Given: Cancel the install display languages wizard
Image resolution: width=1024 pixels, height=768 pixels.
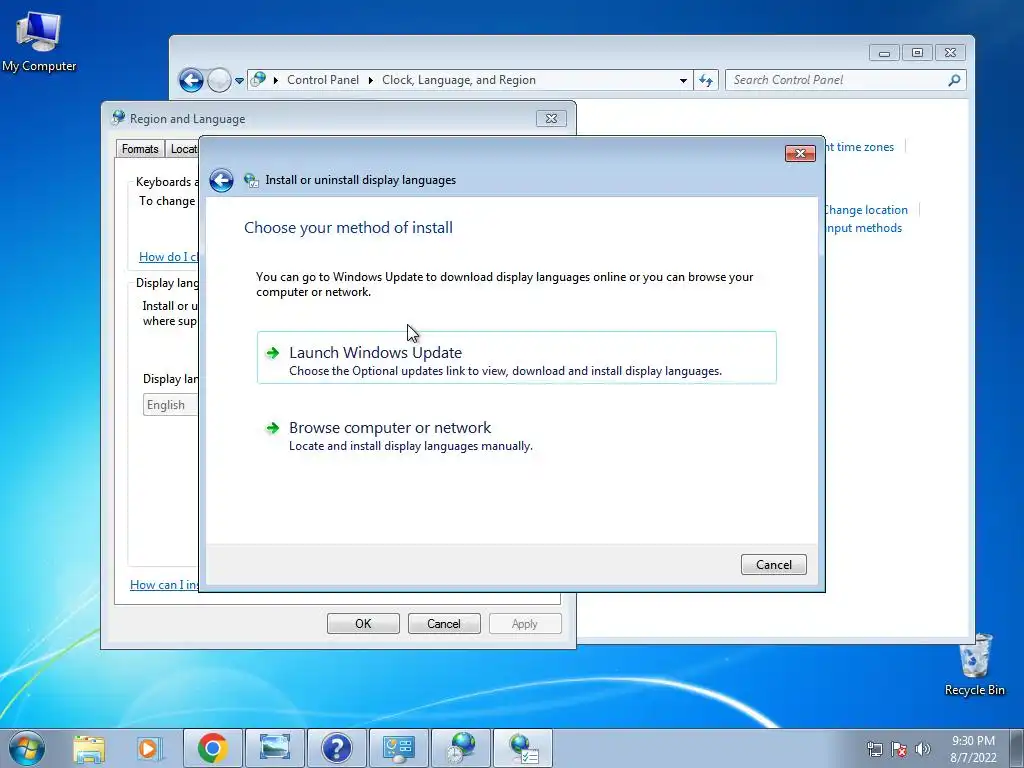Looking at the screenshot, I should coord(773,565).
